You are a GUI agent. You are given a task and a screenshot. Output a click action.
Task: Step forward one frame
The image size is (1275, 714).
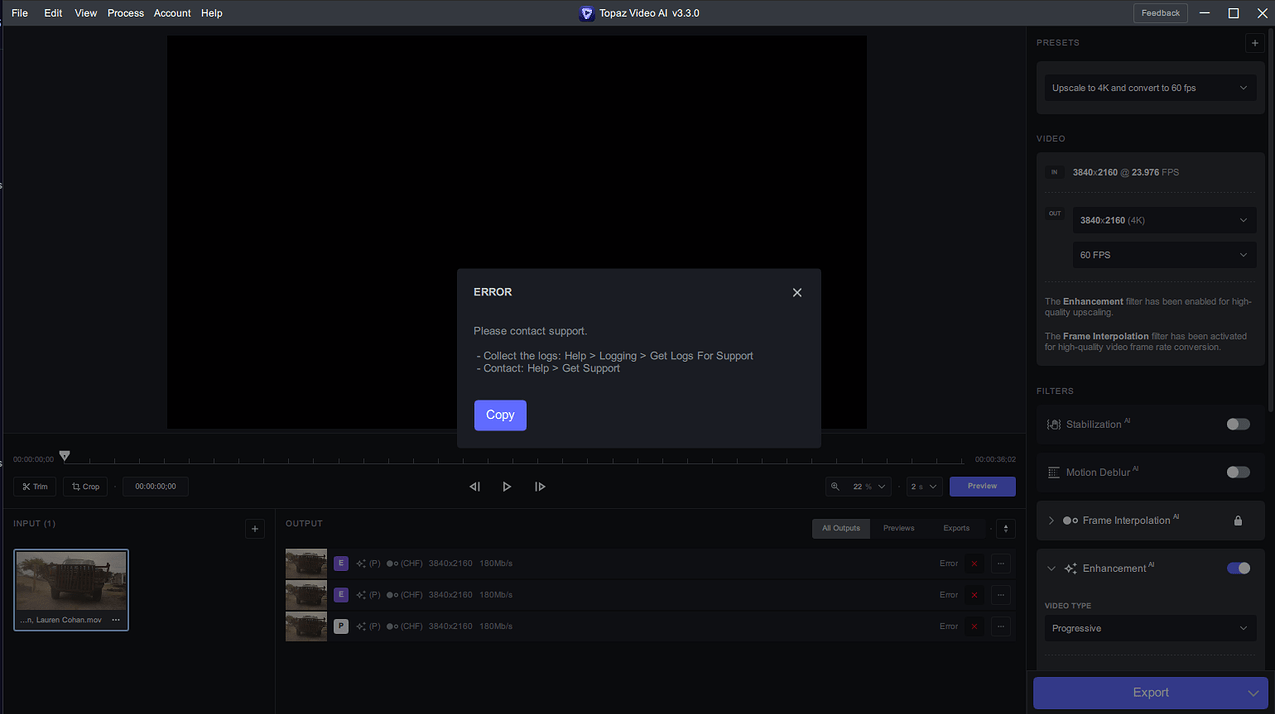tap(540, 487)
